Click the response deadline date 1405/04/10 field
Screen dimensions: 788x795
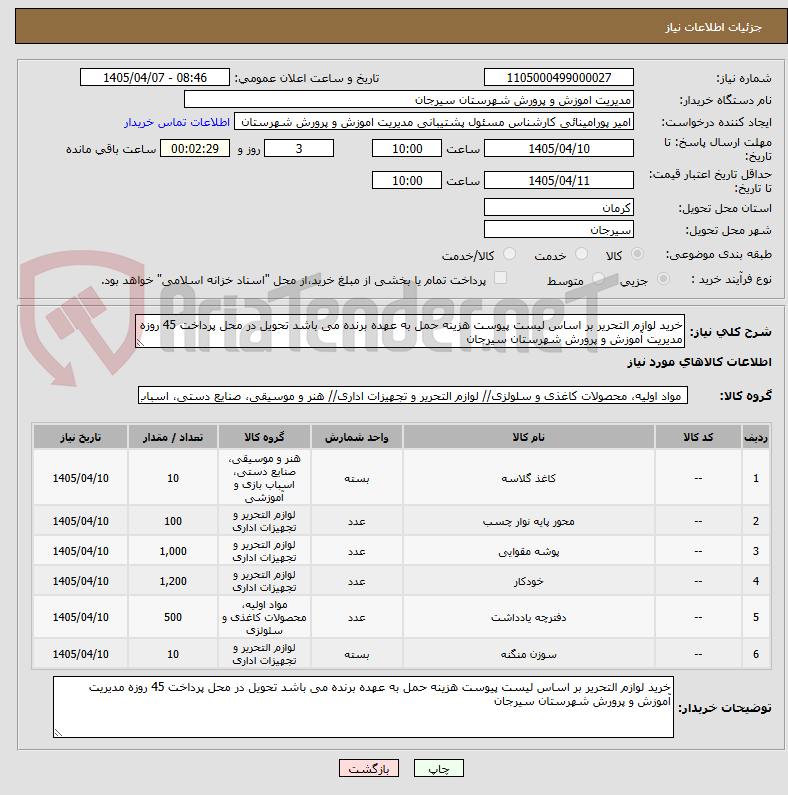pos(559,149)
